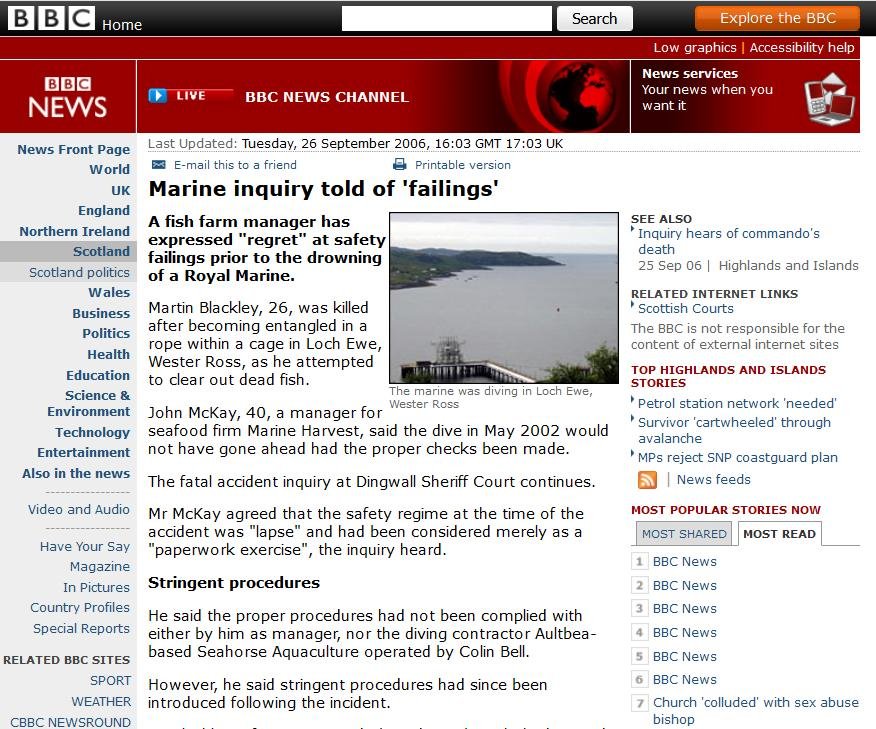This screenshot has height=729, width=876.
Task: Click the orange RSS feed icon
Action: pos(648,480)
